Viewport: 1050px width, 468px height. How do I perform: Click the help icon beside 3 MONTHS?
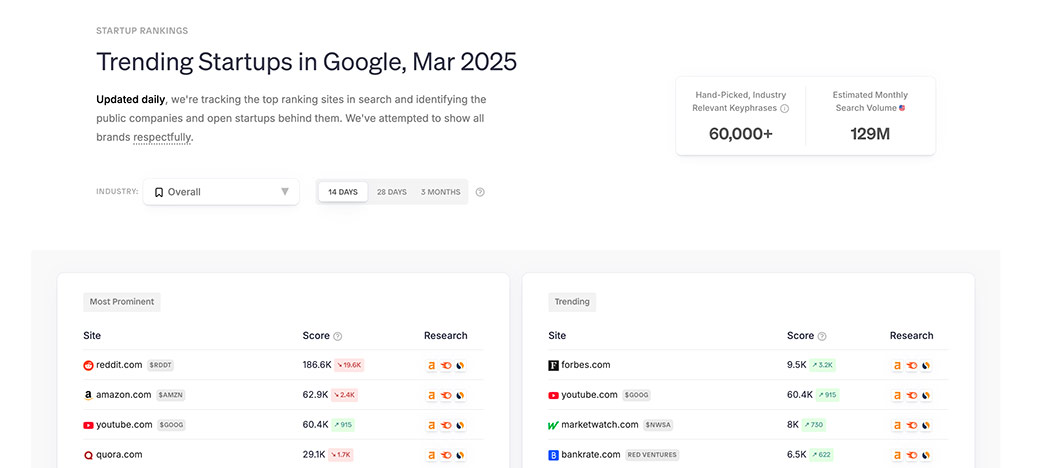[480, 192]
